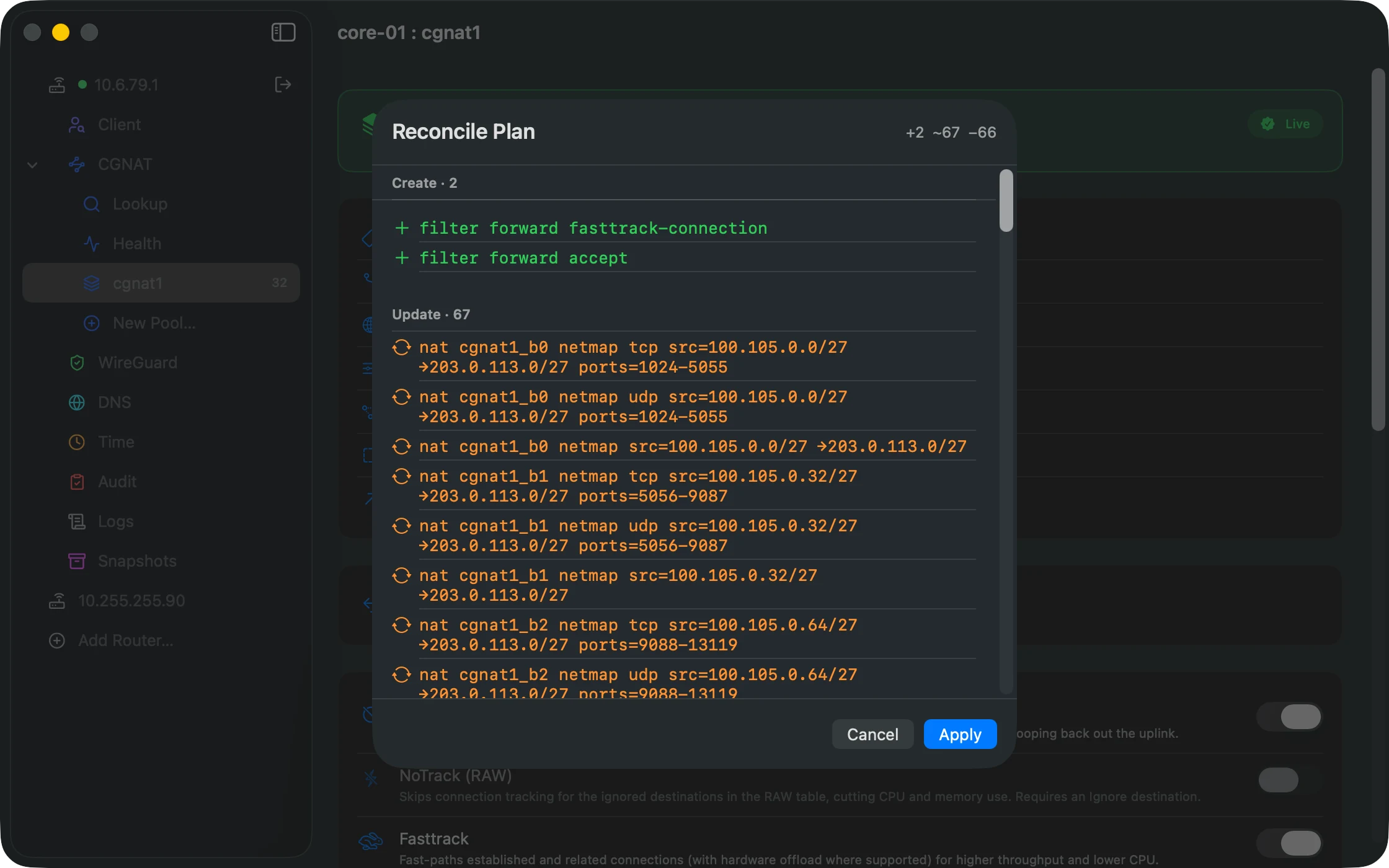The width and height of the screenshot is (1389, 868).
Task: Select cgnat1_b0 netmap tcp update row
Action: click(685, 357)
